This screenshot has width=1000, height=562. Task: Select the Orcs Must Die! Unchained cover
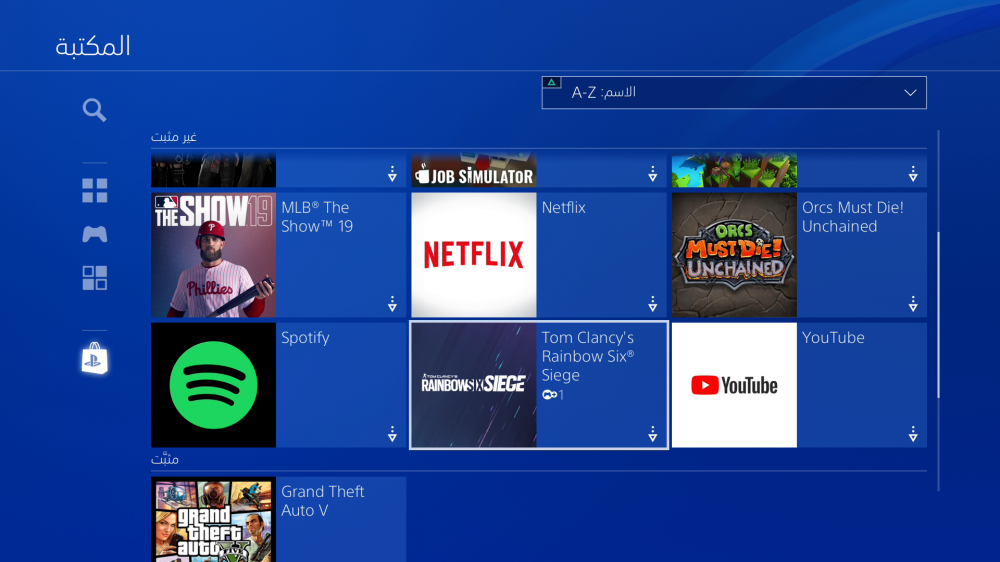[734, 255]
